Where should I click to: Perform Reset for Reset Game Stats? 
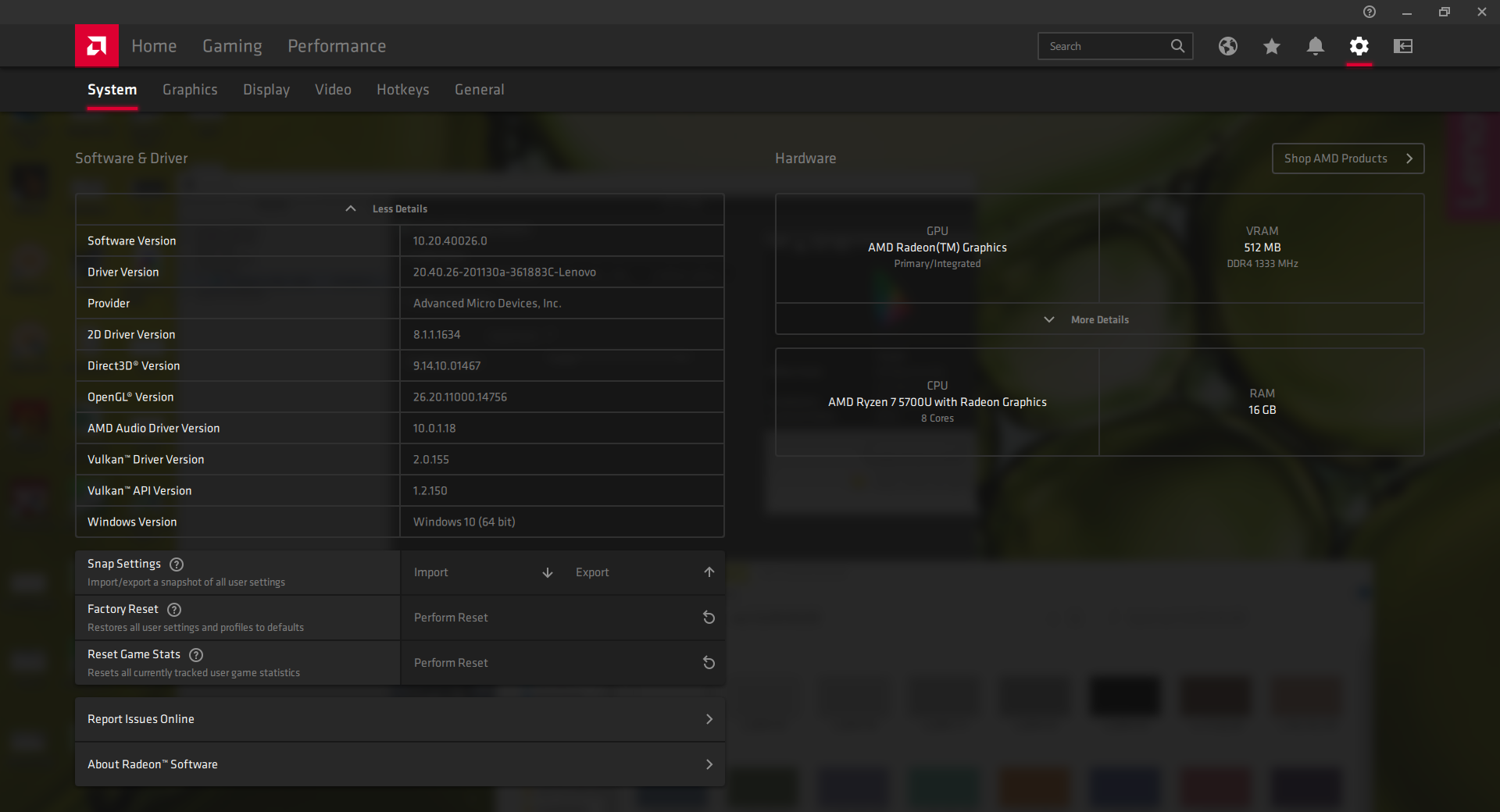tap(562, 663)
